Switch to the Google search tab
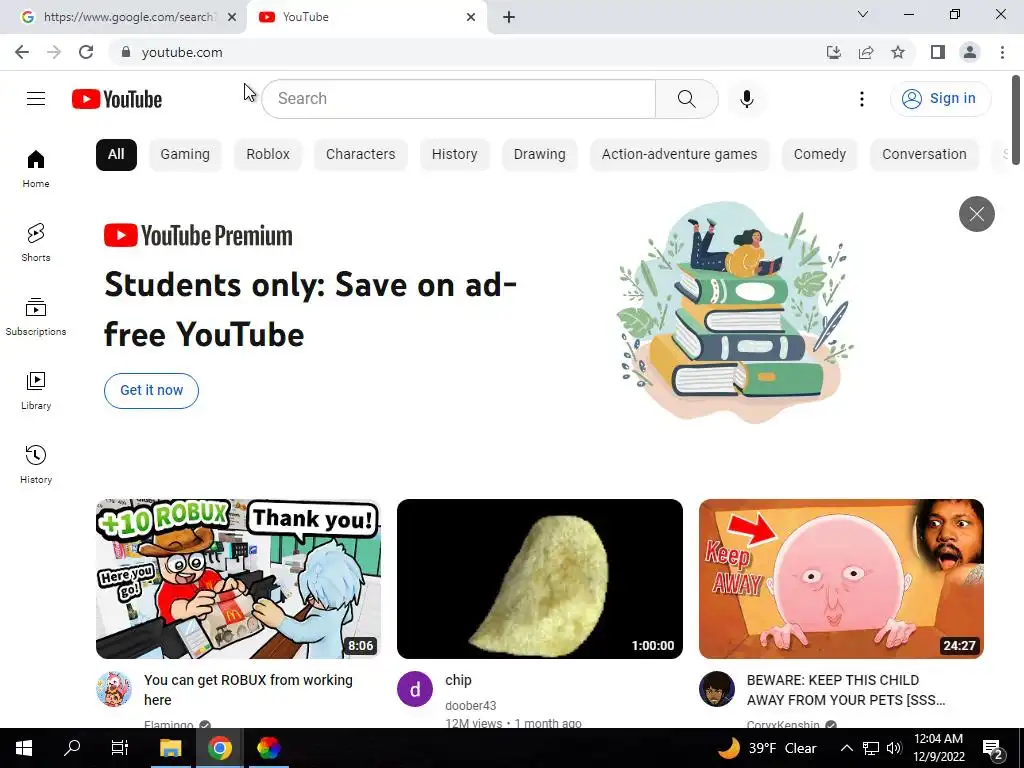 123,17
